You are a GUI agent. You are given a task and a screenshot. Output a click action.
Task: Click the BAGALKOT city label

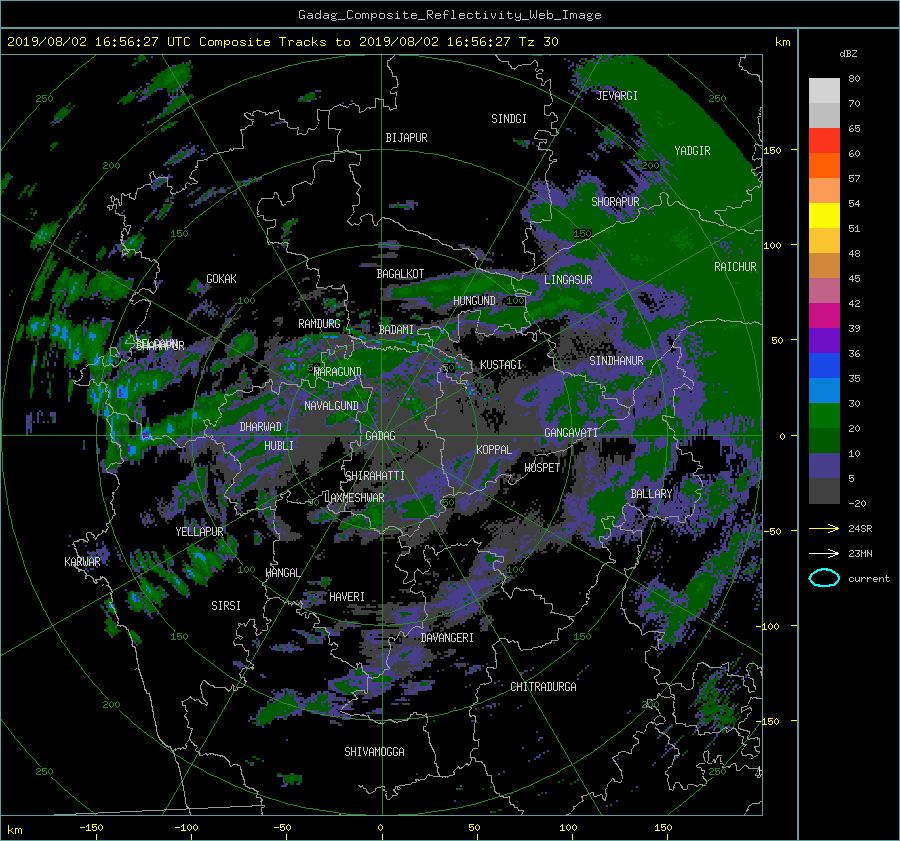[x=400, y=274]
